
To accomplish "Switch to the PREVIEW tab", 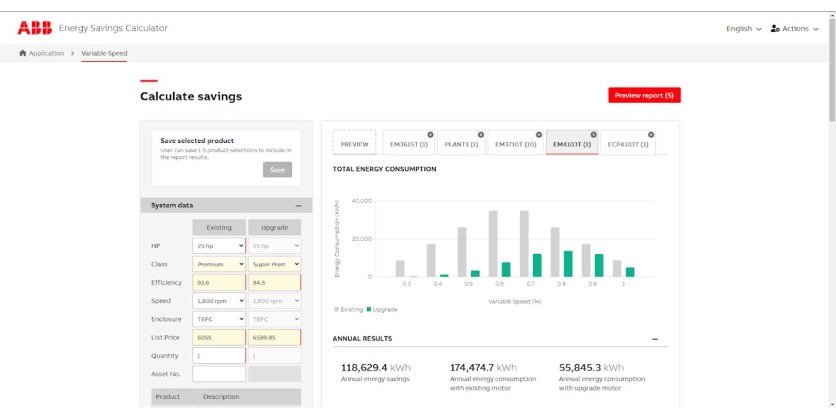I will [354, 144].
